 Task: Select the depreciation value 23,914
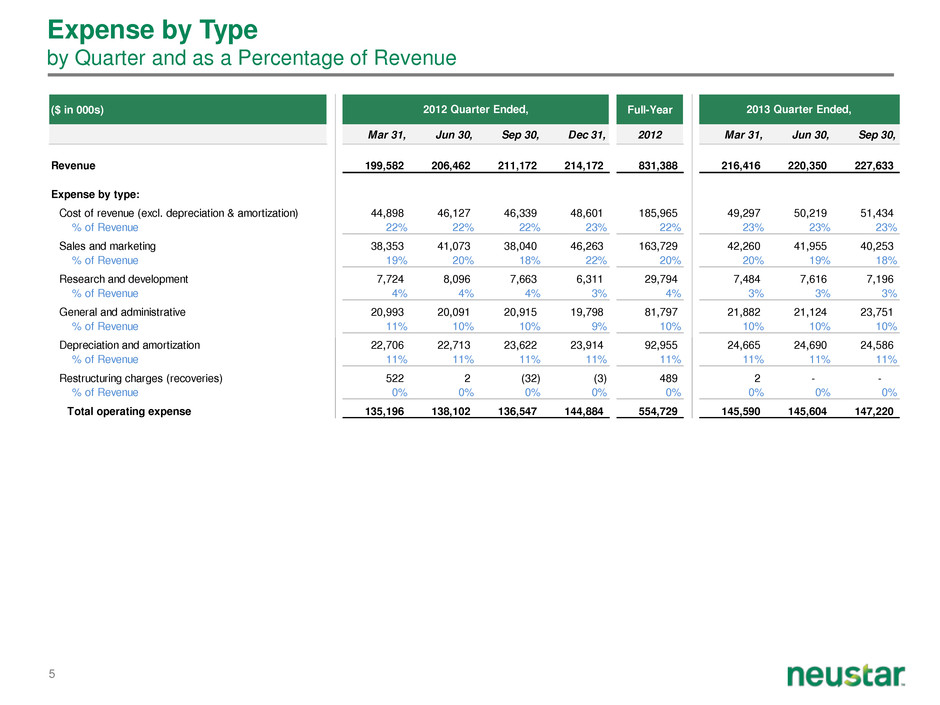(586, 345)
